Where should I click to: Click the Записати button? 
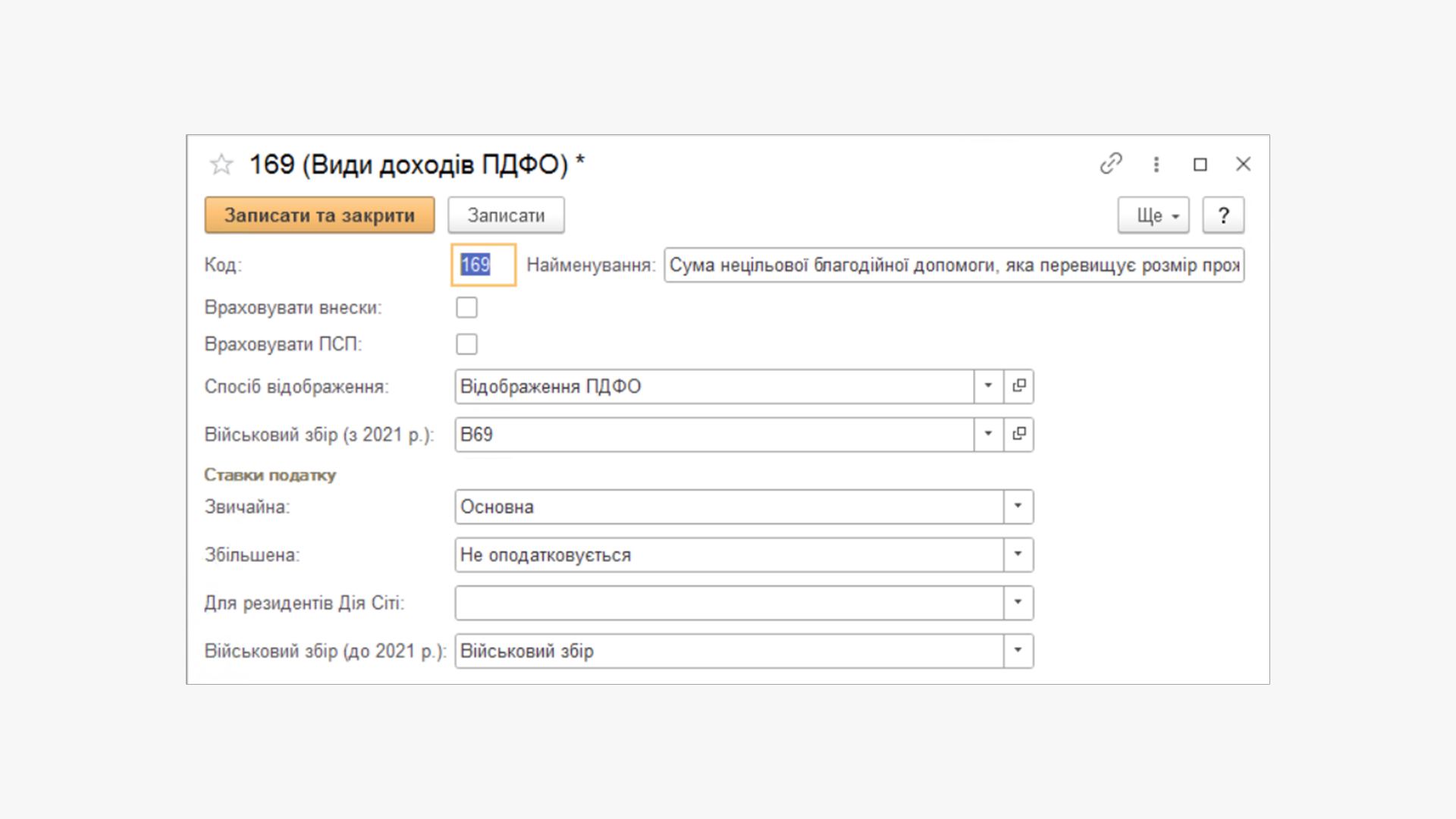coord(506,215)
